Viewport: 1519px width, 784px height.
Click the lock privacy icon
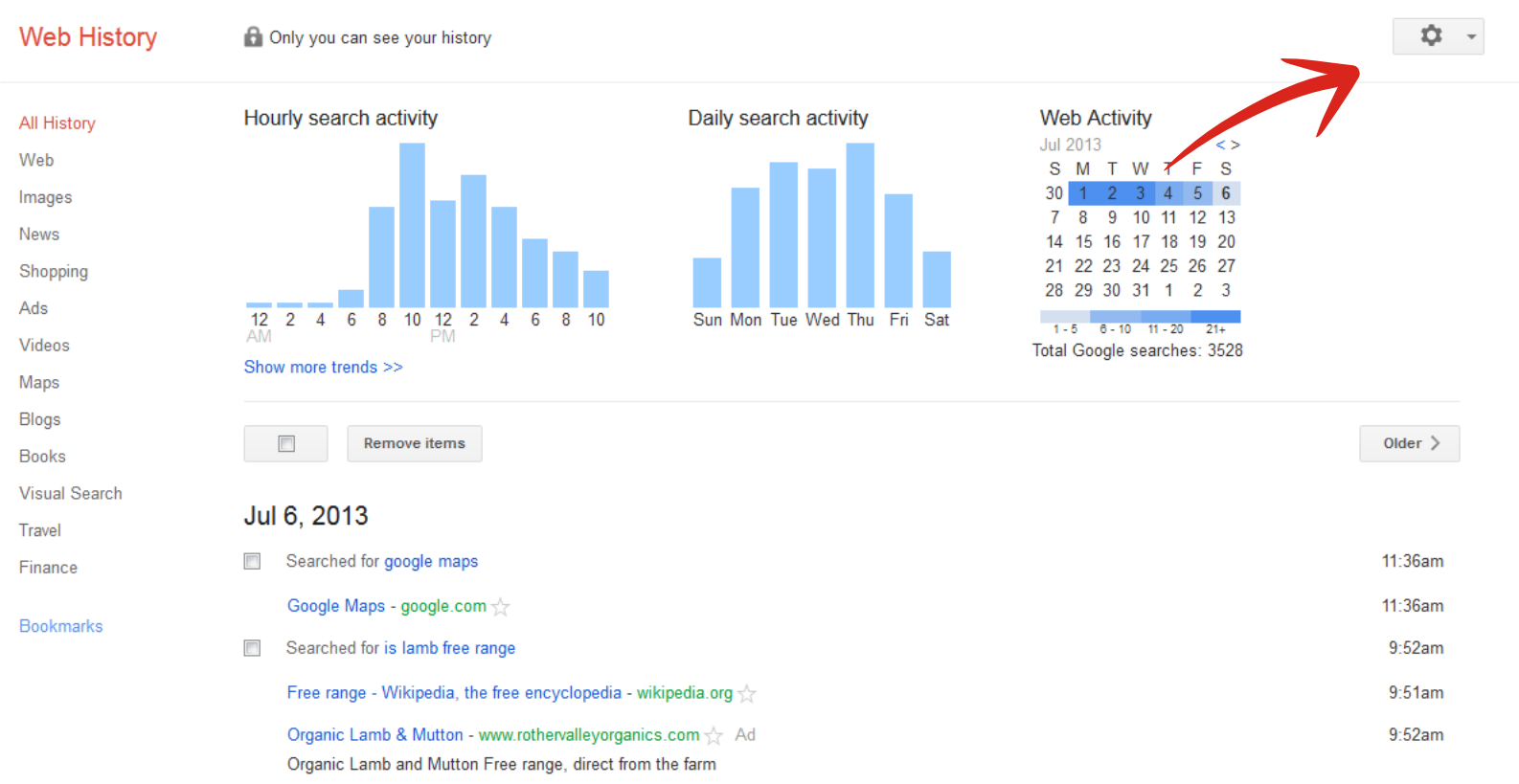pos(253,37)
